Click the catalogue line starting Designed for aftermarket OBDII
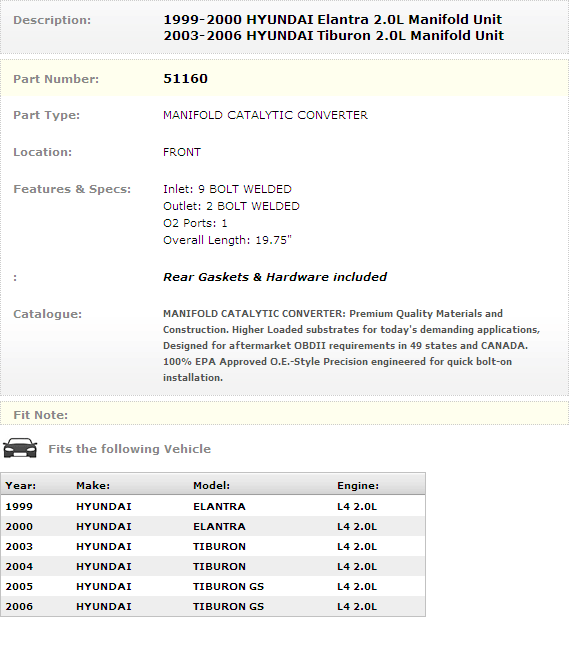This screenshot has height=660, width=570. (345, 346)
